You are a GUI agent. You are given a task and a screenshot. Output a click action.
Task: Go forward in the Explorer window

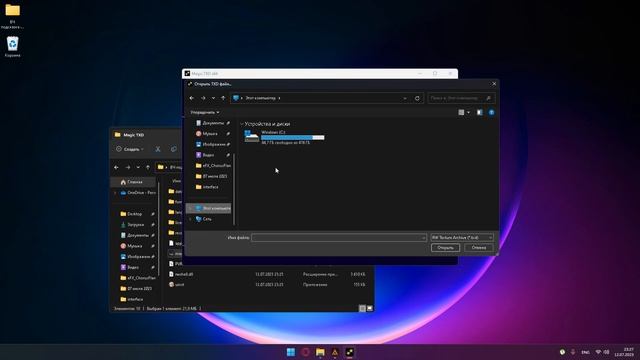click(128, 167)
